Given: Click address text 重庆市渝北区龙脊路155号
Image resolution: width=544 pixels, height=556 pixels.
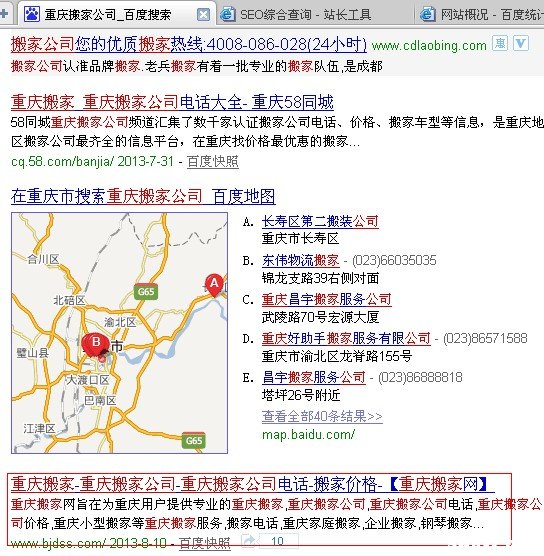Looking at the screenshot, I should click(x=337, y=356).
